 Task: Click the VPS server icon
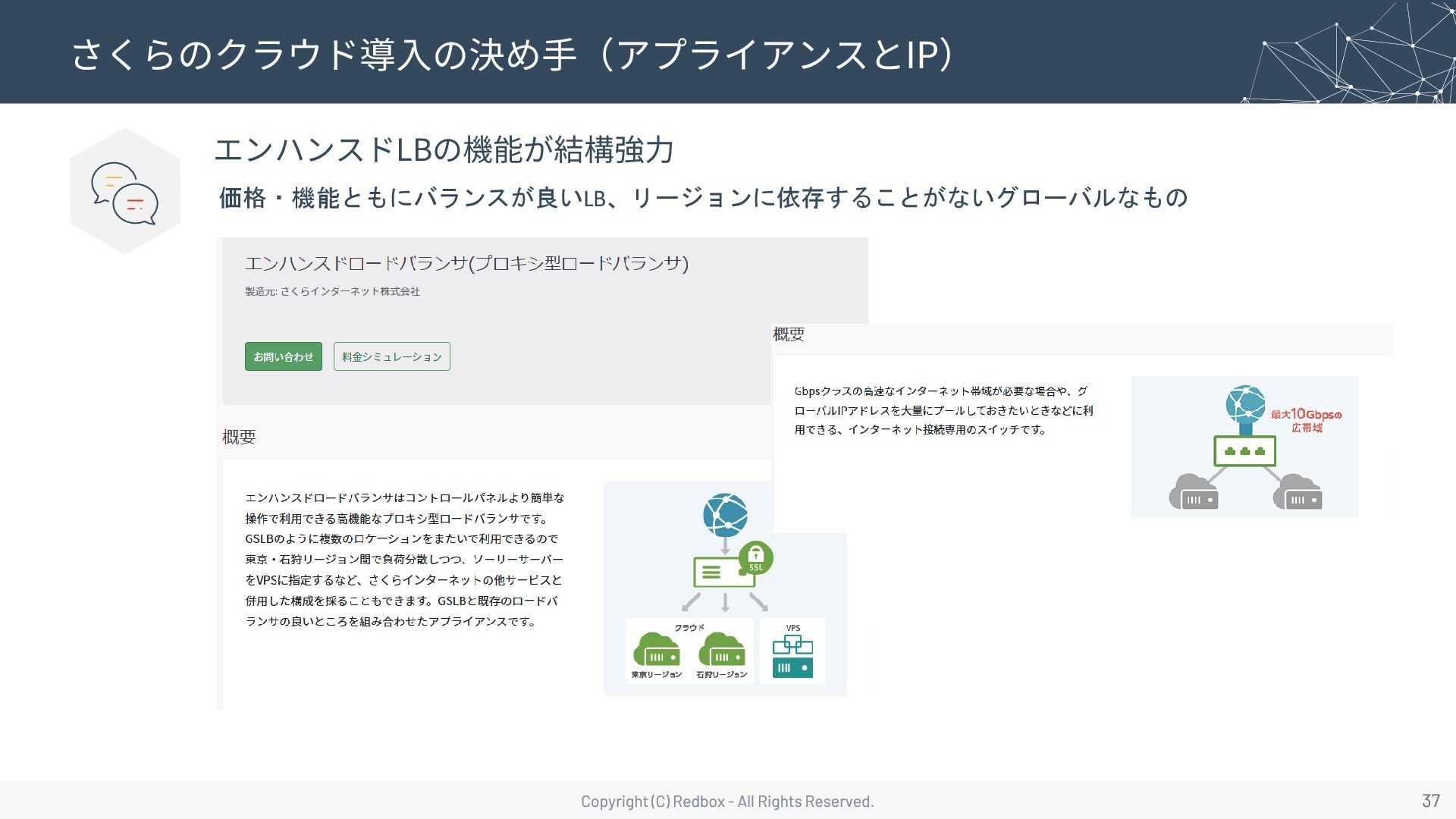click(792, 656)
